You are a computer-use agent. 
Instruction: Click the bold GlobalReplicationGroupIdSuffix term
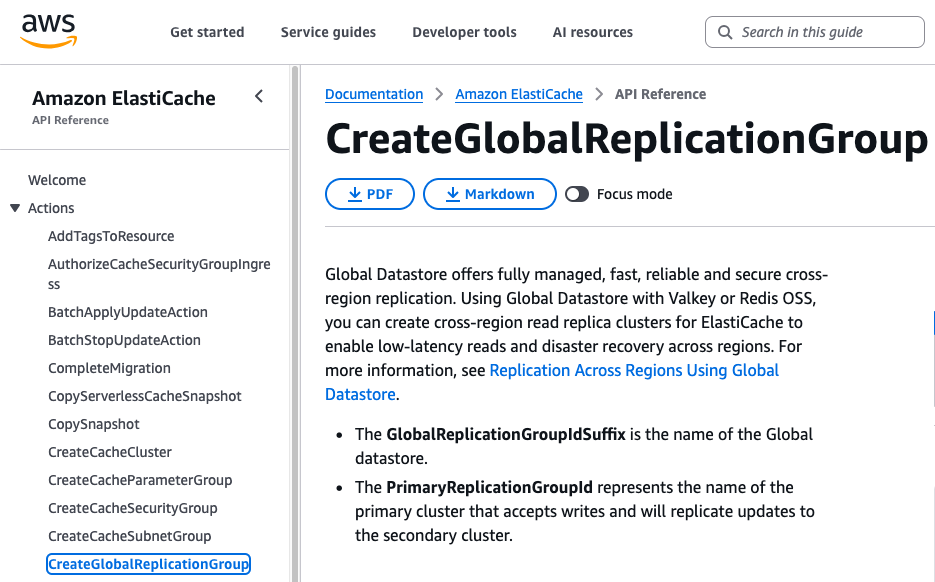[506, 434]
